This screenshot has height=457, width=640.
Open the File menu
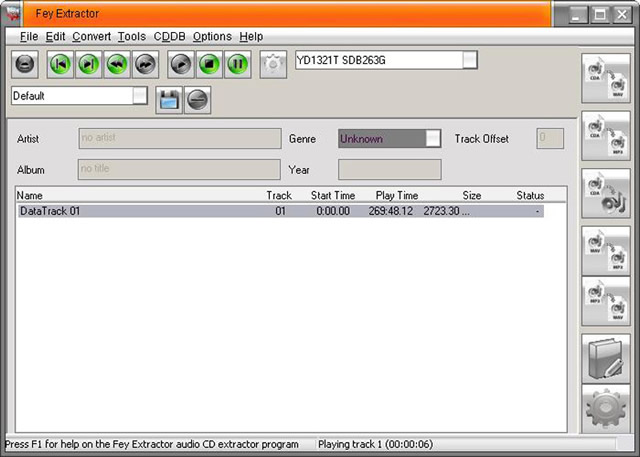point(29,37)
